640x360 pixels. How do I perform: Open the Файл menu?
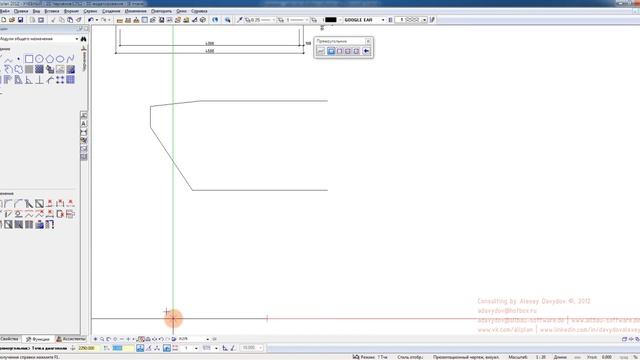(4, 11)
